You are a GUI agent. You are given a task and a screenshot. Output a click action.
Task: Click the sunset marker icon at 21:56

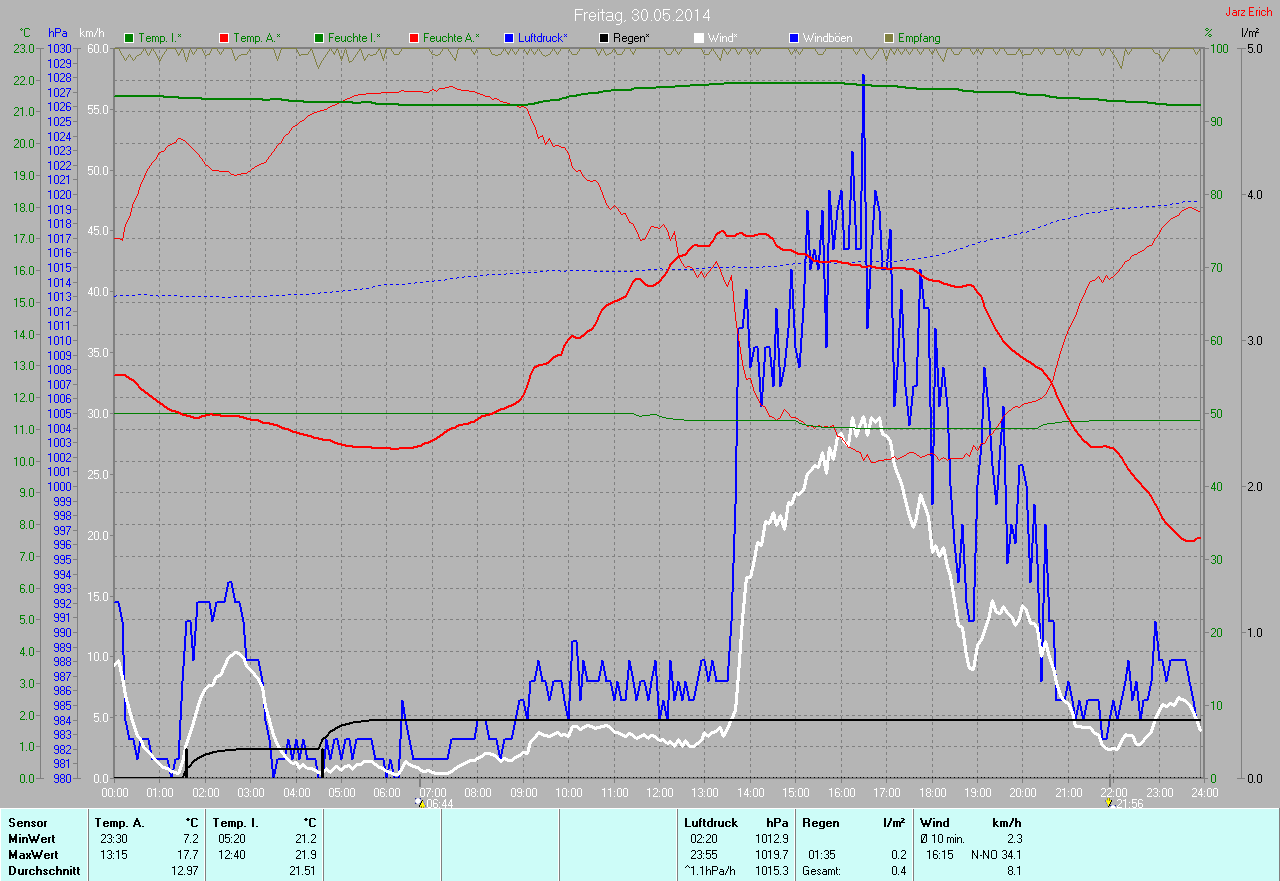[x=1109, y=803]
